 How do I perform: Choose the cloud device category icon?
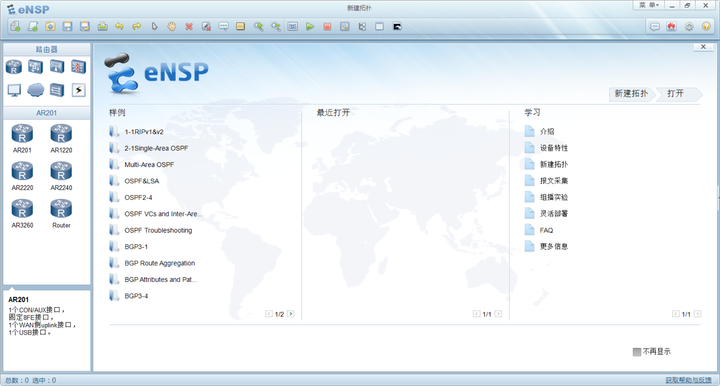point(35,90)
